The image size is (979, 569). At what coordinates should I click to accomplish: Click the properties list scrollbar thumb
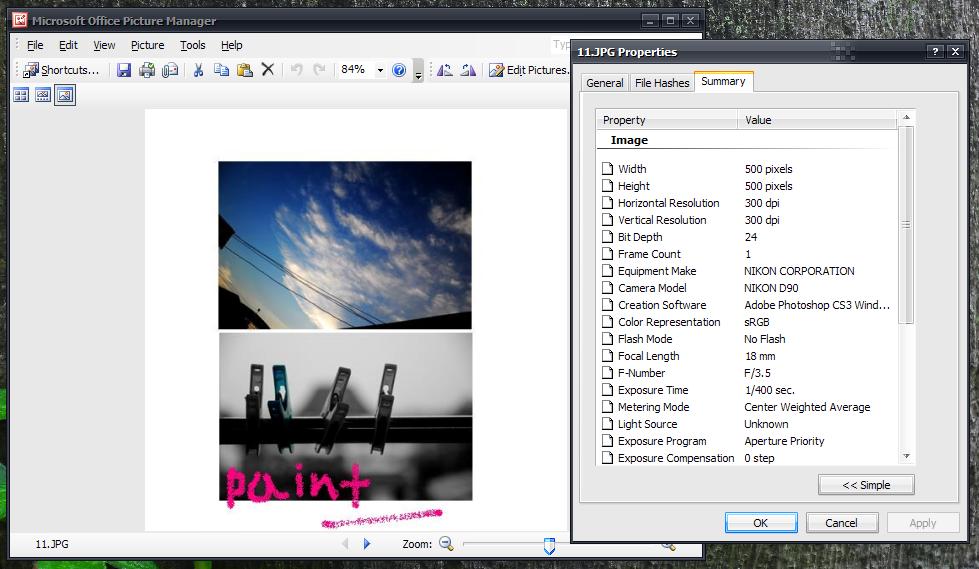[906, 225]
